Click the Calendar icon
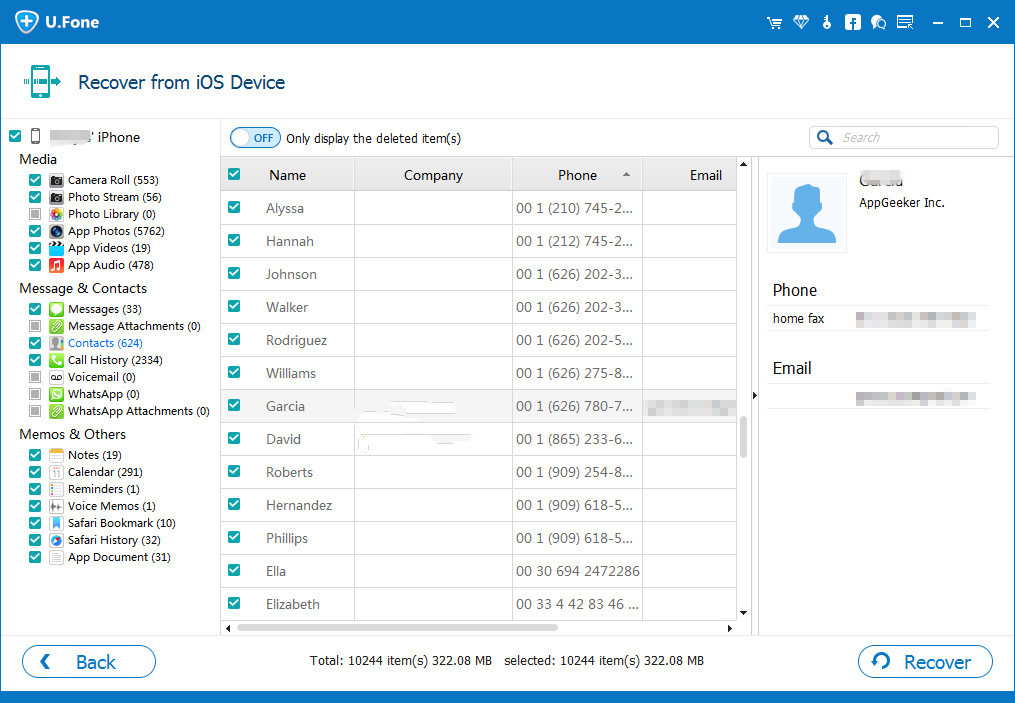This screenshot has height=703, width=1015. (56, 472)
